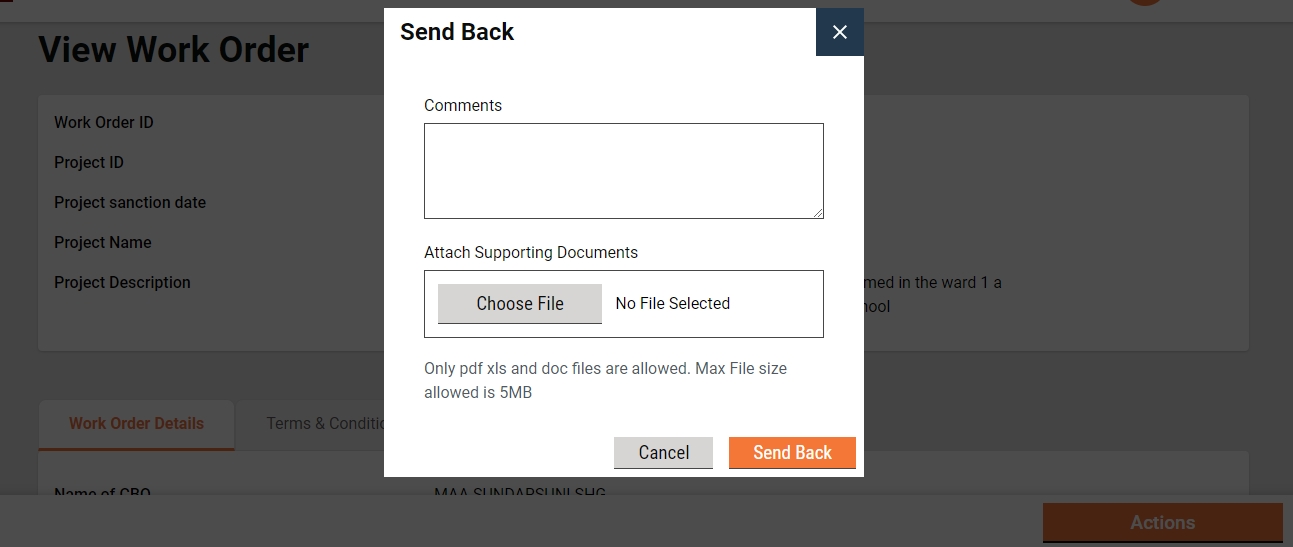
Task: Close the Send Back dialog with X
Action: click(x=840, y=32)
